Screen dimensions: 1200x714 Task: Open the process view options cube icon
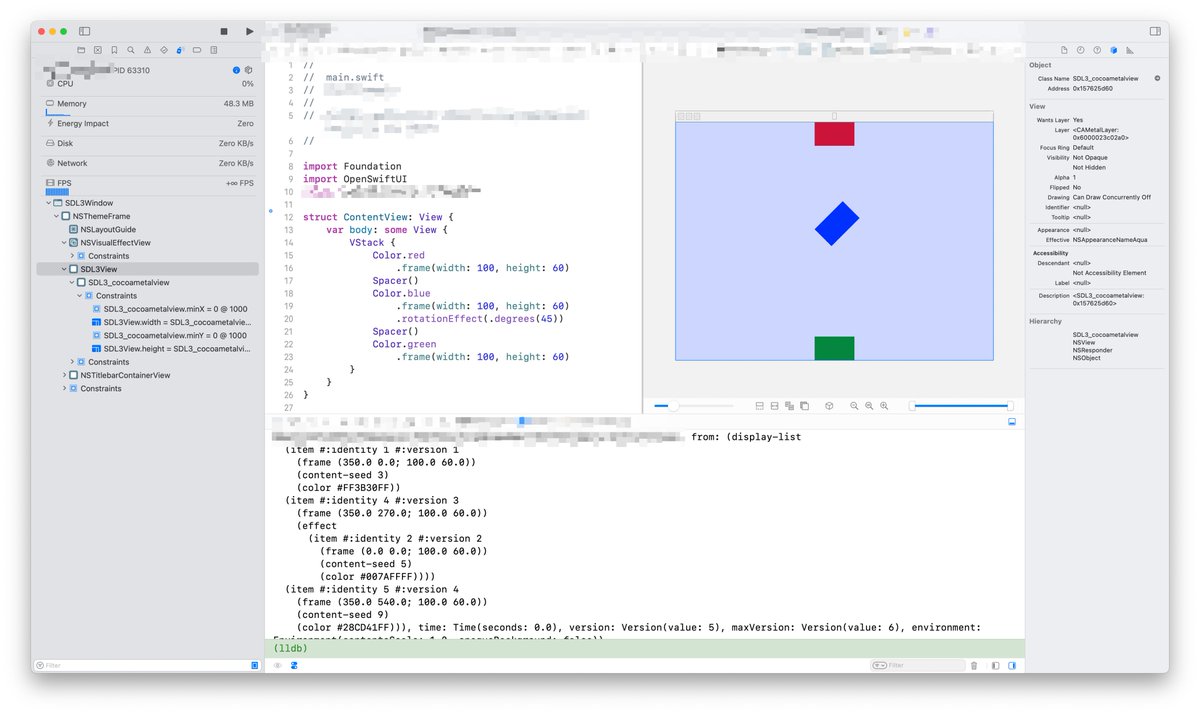pos(249,70)
